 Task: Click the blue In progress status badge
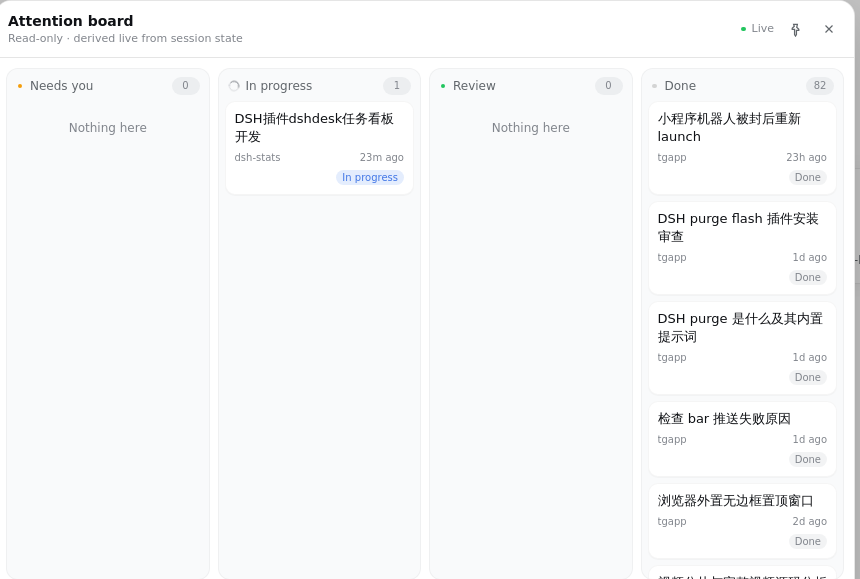coord(370,177)
